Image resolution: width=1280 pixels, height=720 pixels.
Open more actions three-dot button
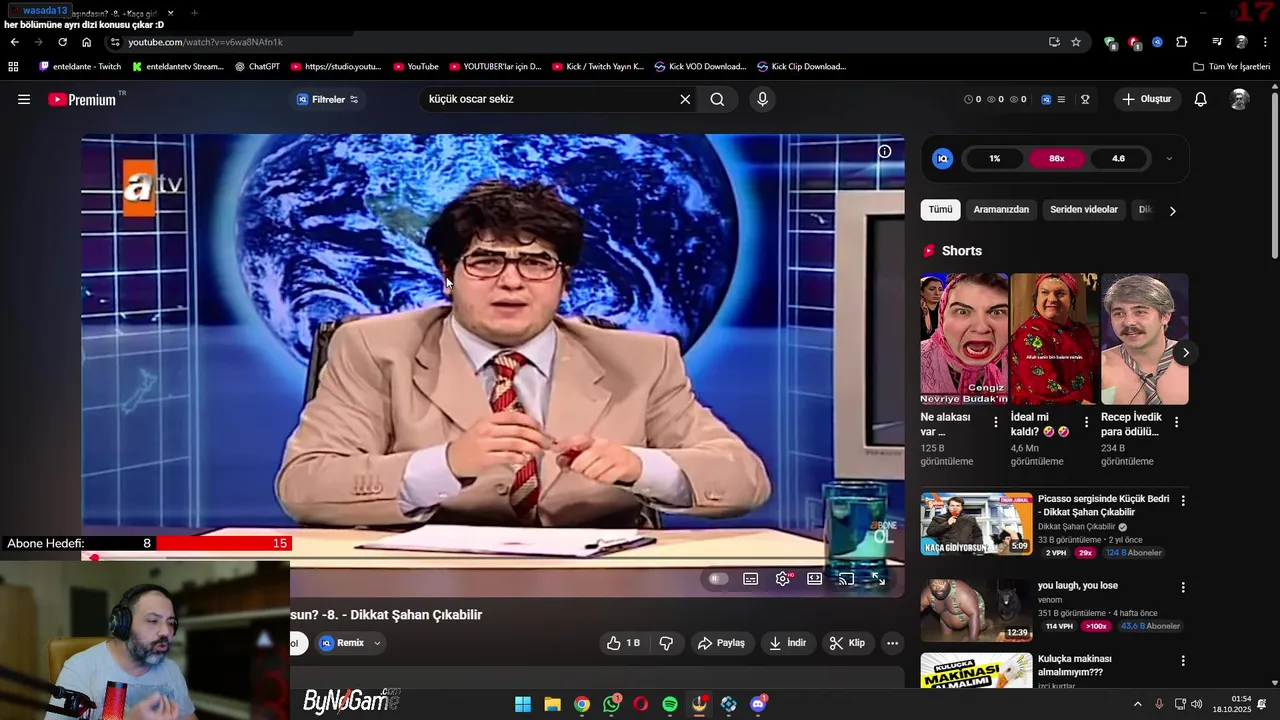(x=892, y=643)
